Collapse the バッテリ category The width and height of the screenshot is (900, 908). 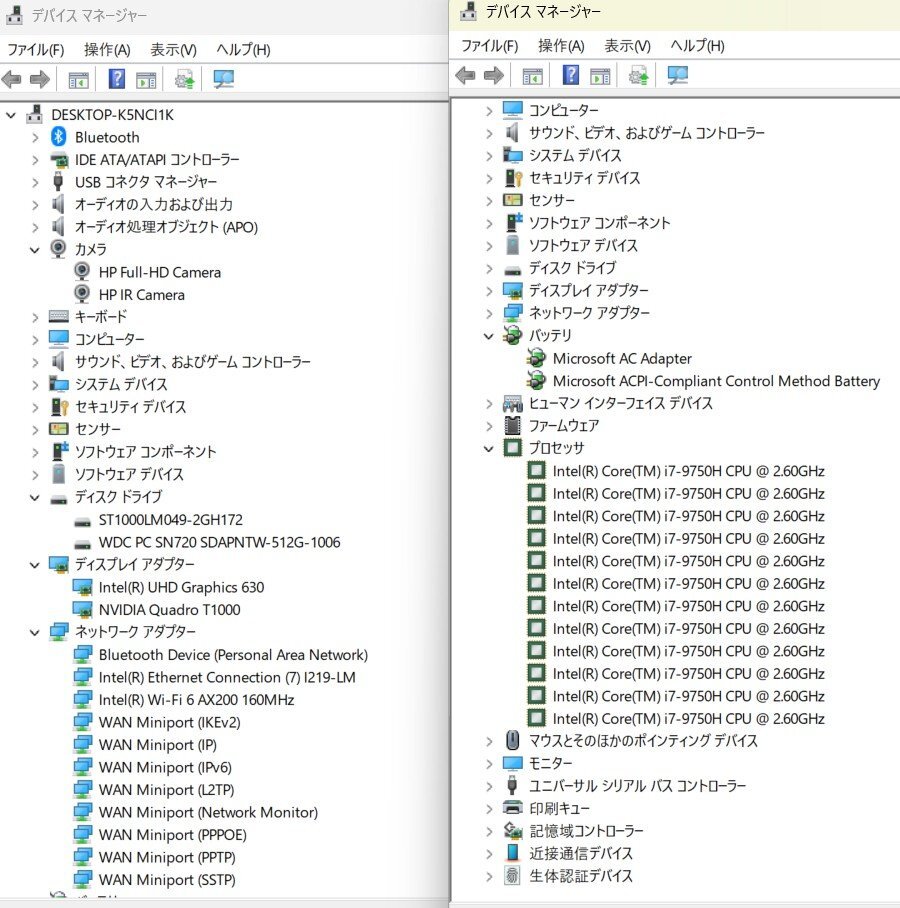click(489, 336)
